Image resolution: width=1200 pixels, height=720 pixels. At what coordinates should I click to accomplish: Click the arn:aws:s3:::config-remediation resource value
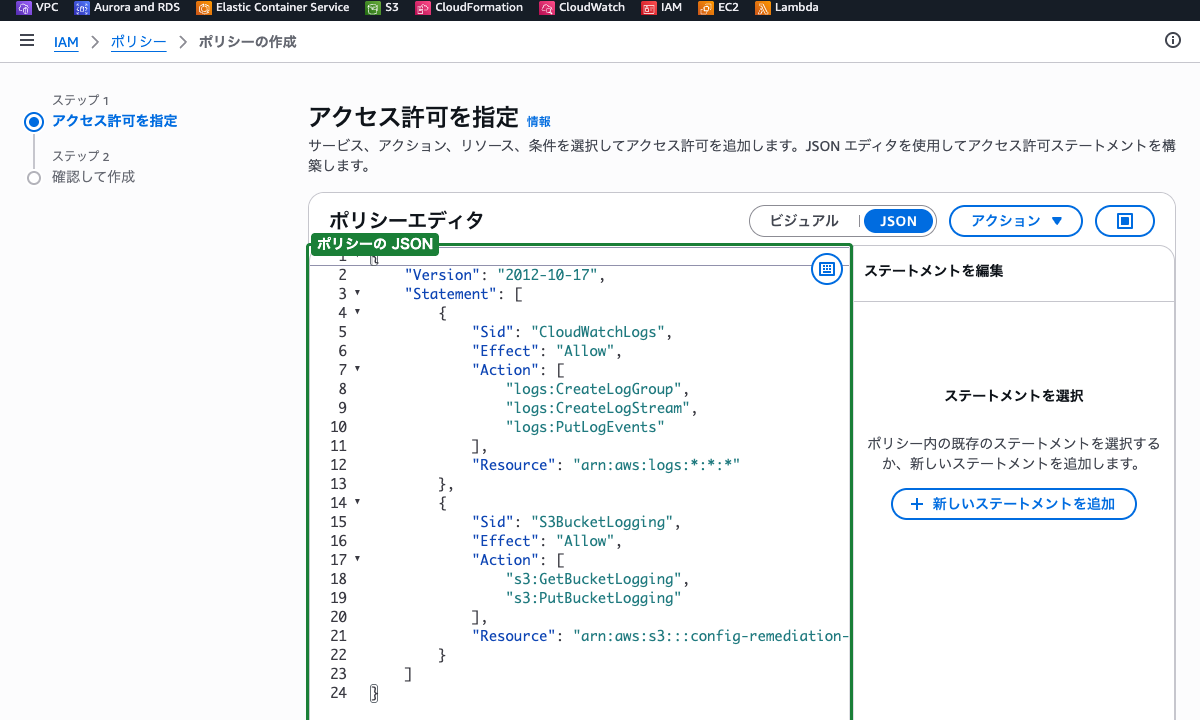pyautogui.click(x=712, y=636)
